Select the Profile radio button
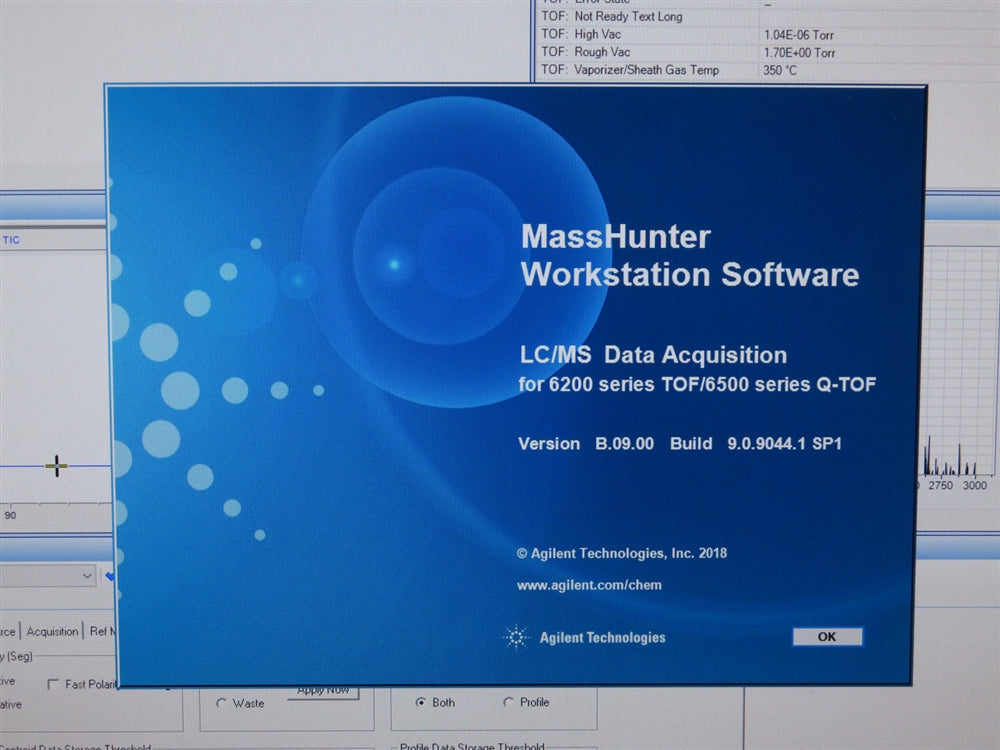Viewport: 1000px width, 750px height. pyautogui.click(x=508, y=702)
